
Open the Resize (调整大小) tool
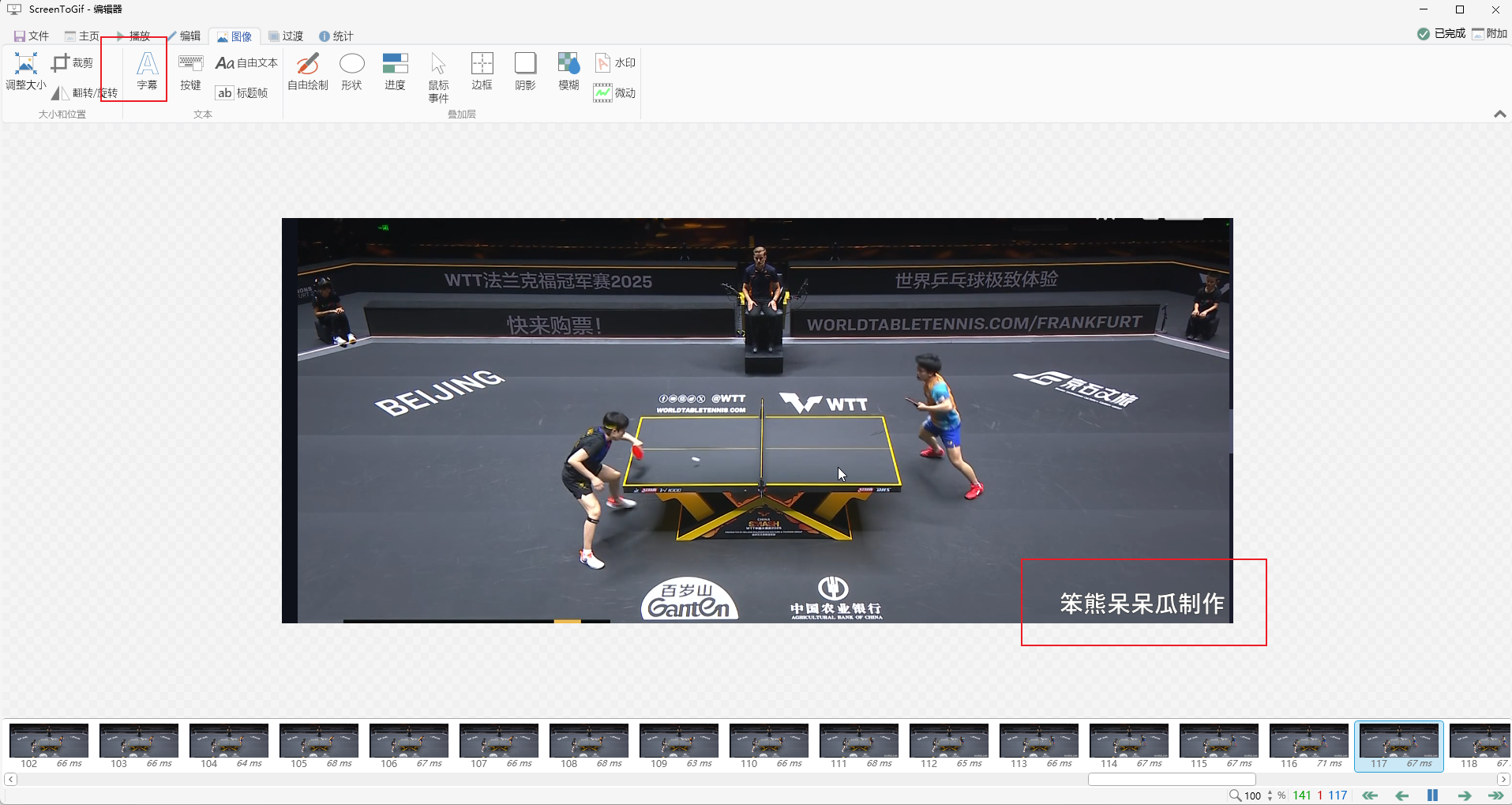(26, 71)
